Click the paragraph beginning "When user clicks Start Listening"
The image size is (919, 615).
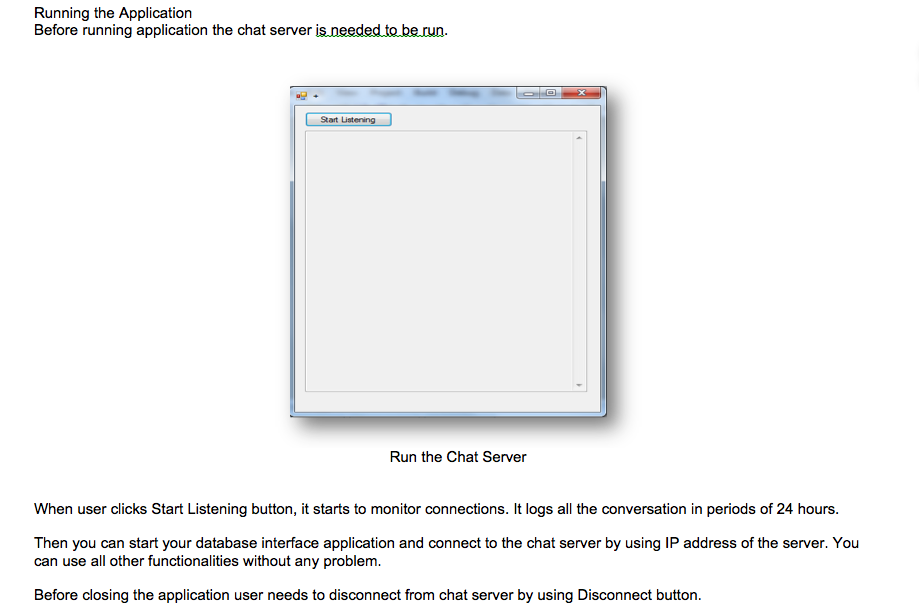[x=435, y=509]
